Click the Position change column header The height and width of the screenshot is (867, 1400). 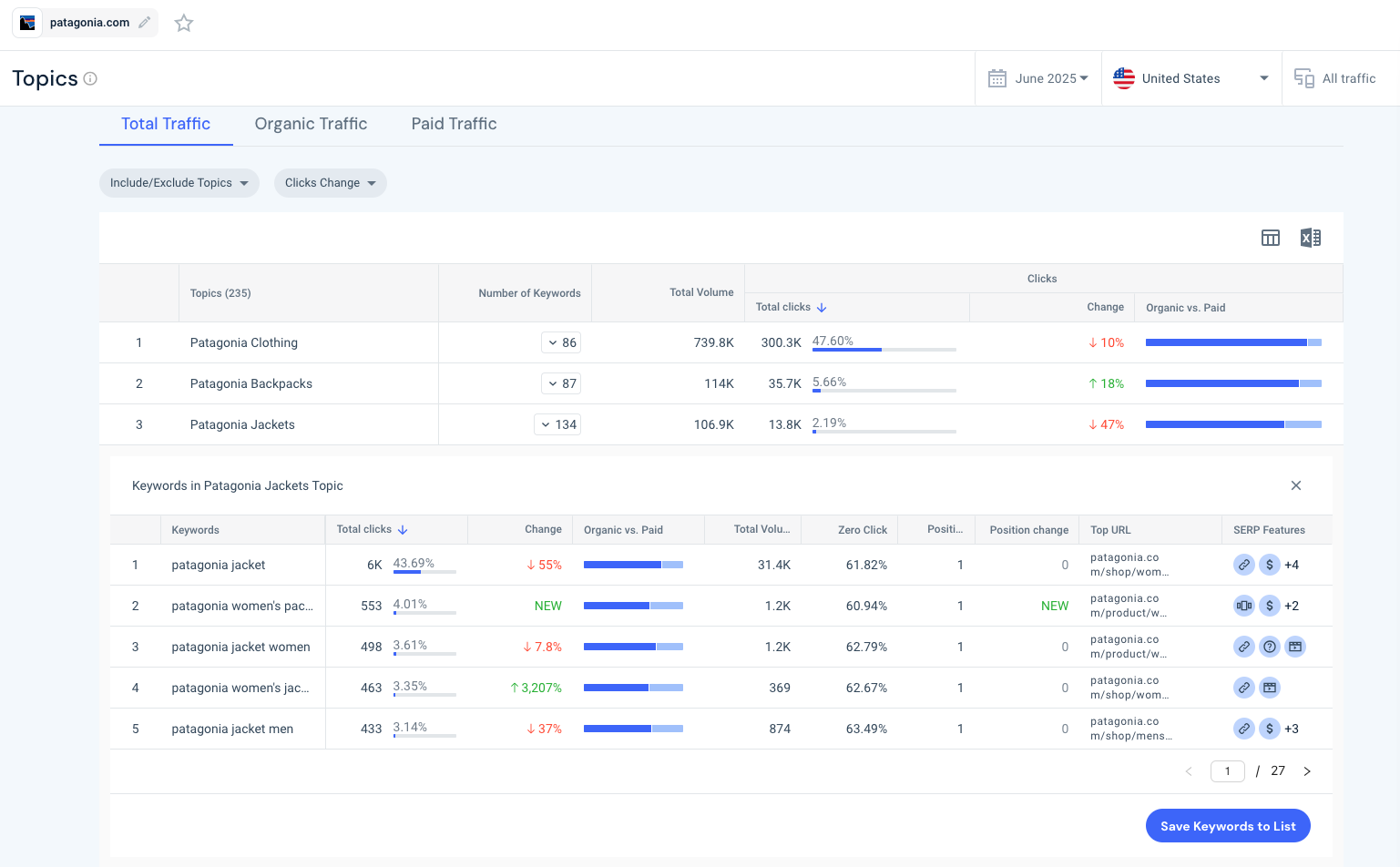click(x=1029, y=530)
